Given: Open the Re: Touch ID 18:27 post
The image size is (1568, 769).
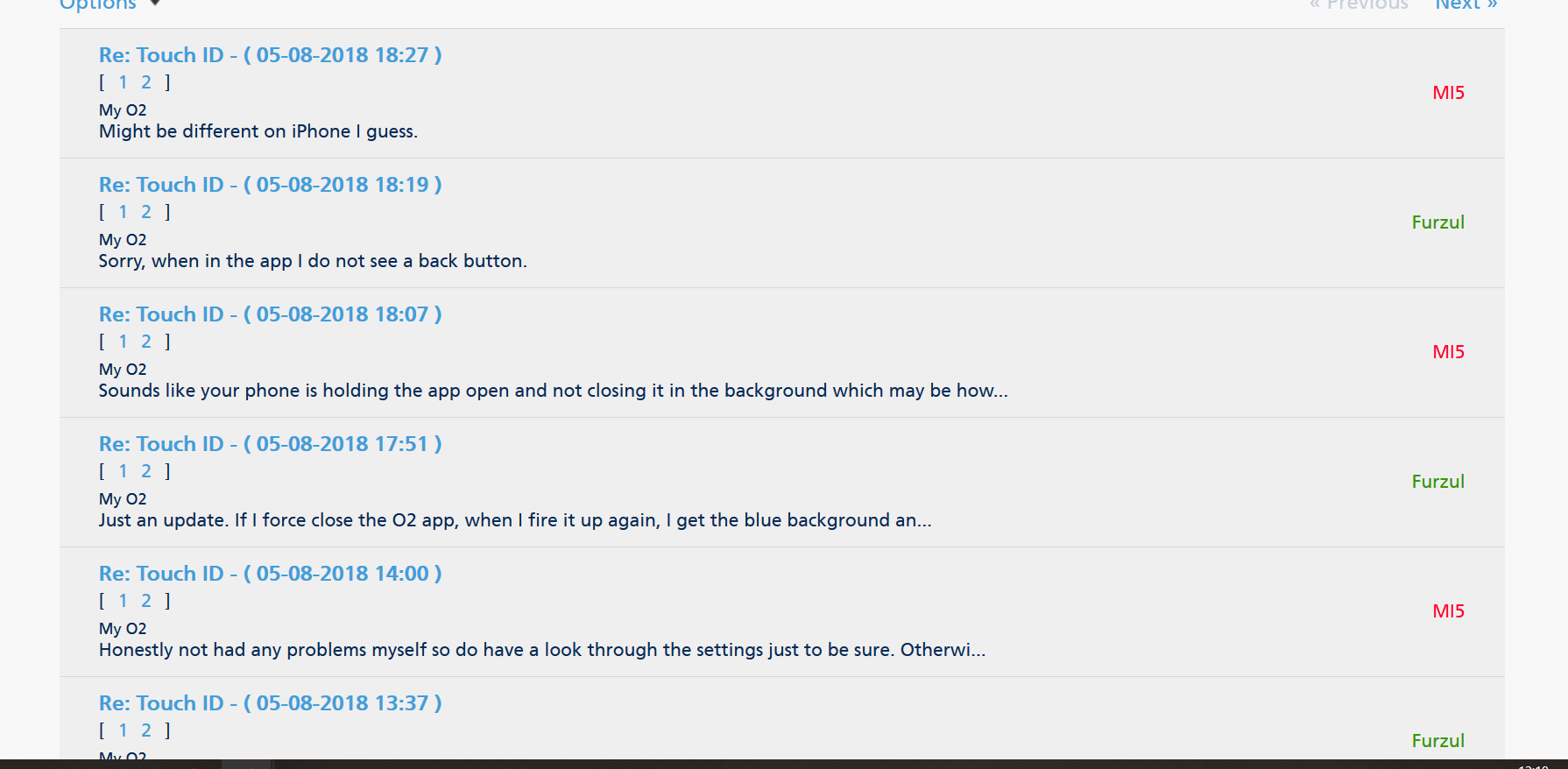Looking at the screenshot, I should click(270, 55).
